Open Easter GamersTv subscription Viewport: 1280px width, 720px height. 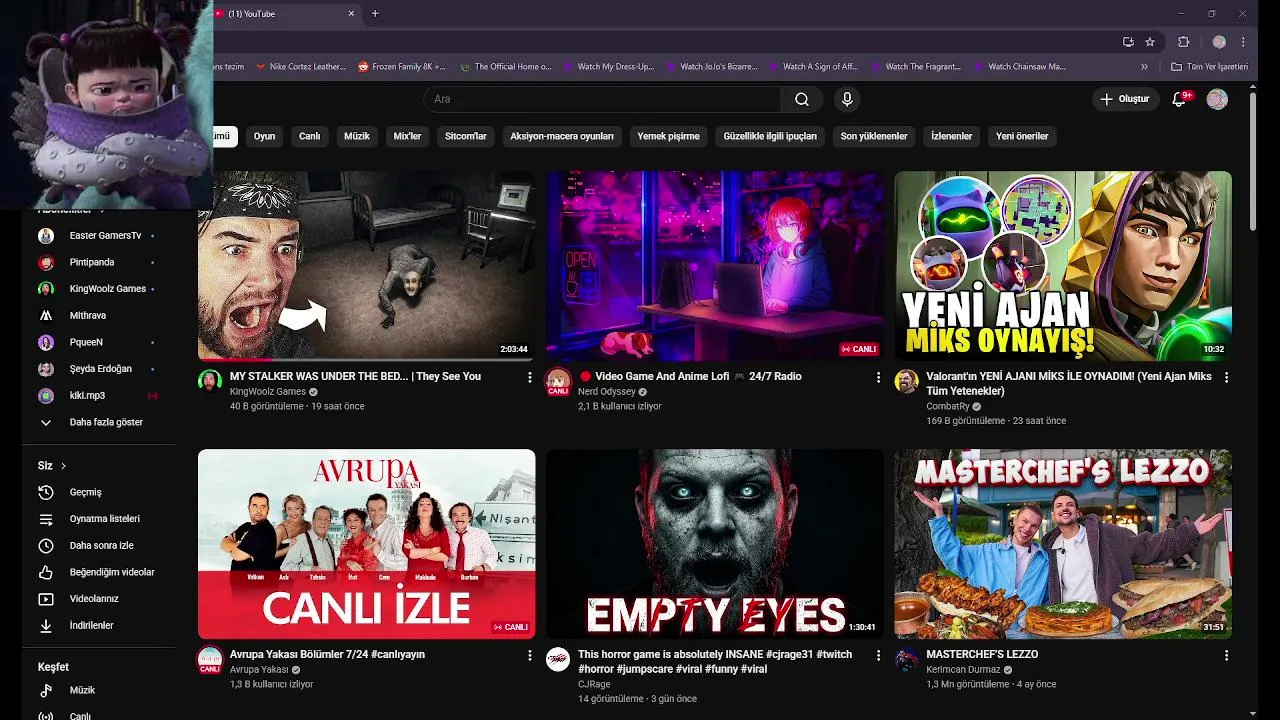click(x=98, y=236)
